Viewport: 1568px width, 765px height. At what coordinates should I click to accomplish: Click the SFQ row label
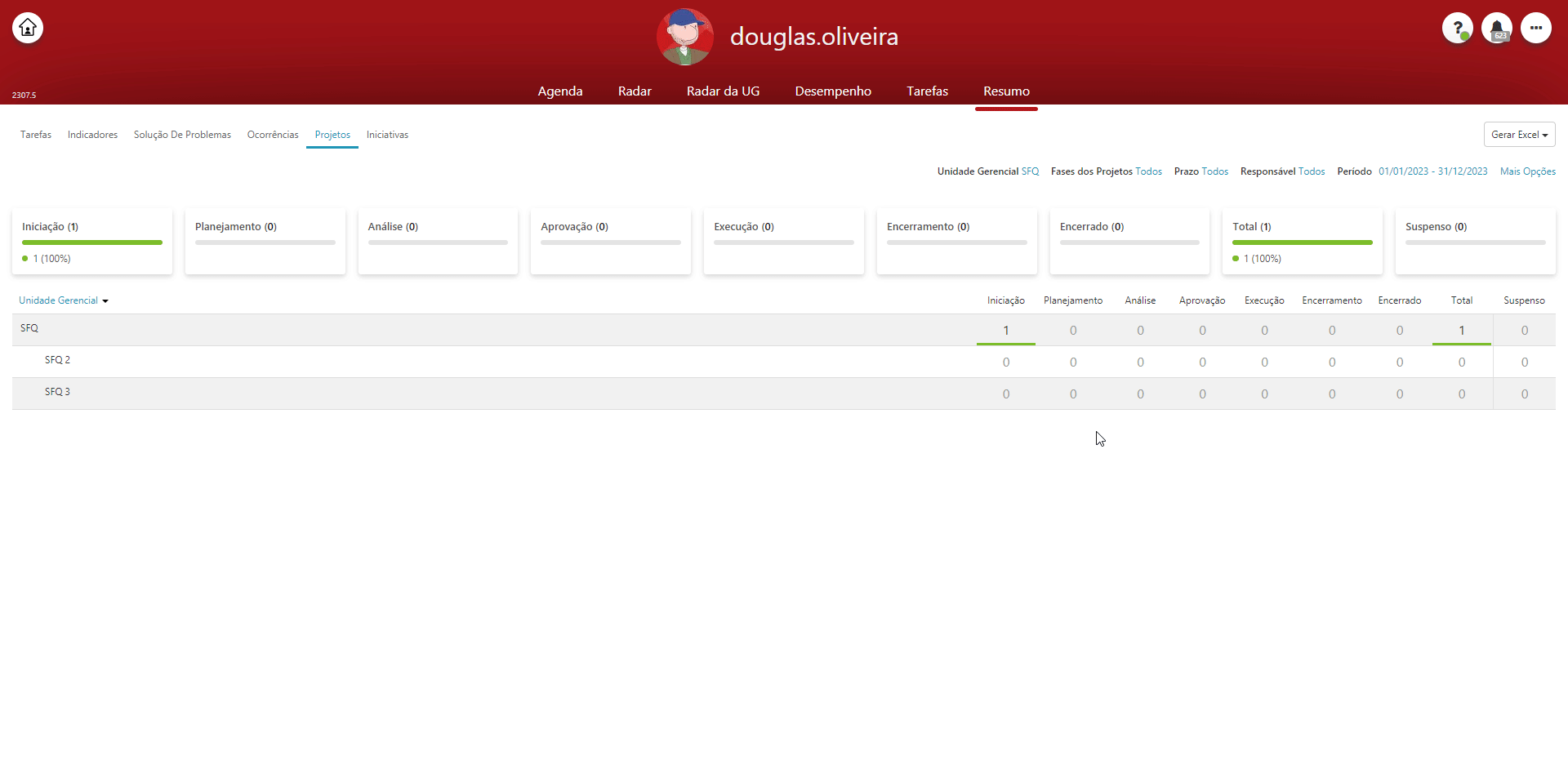coord(29,328)
